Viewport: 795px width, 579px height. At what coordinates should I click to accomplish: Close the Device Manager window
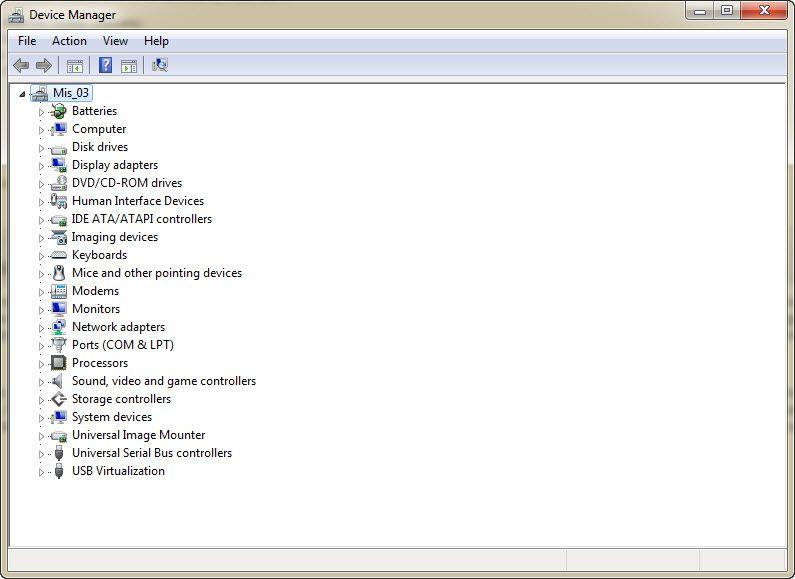[765, 11]
